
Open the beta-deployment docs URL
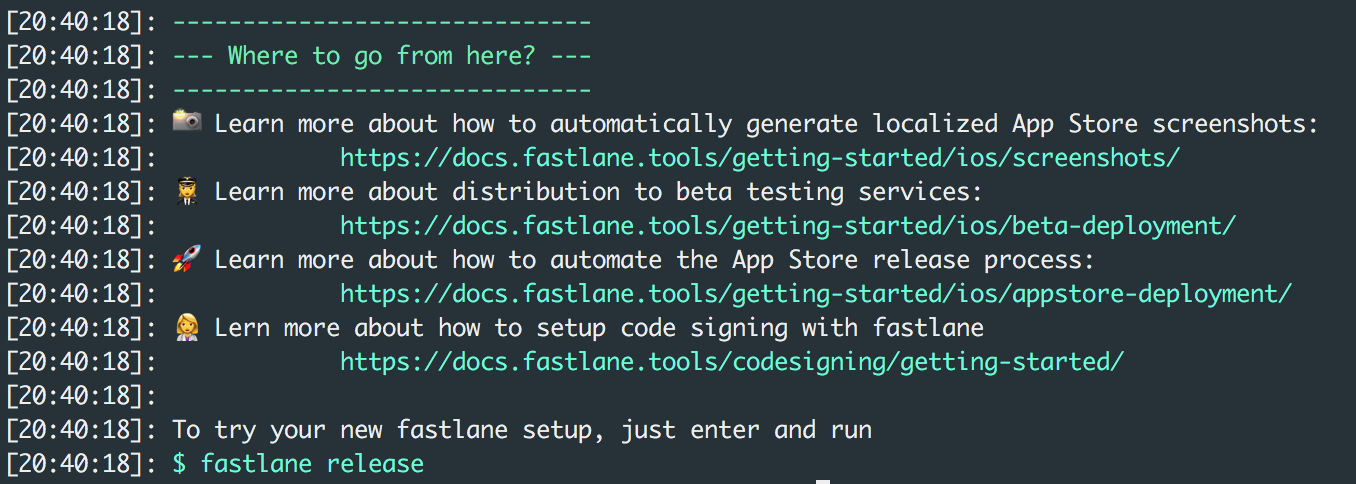(788, 226)
